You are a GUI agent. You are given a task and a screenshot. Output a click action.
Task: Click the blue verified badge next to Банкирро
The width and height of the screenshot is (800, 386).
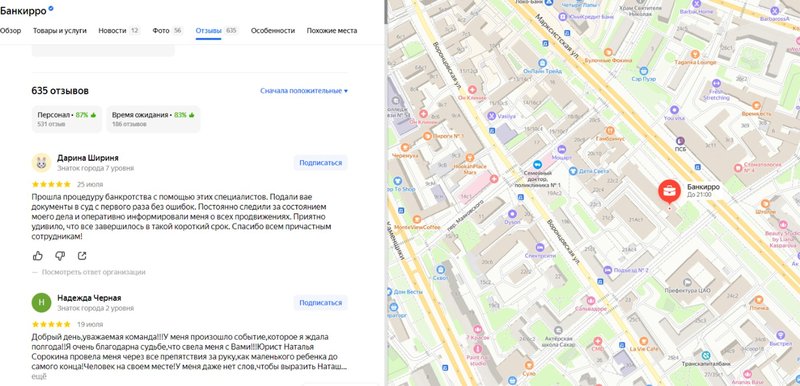pos(51,10)
